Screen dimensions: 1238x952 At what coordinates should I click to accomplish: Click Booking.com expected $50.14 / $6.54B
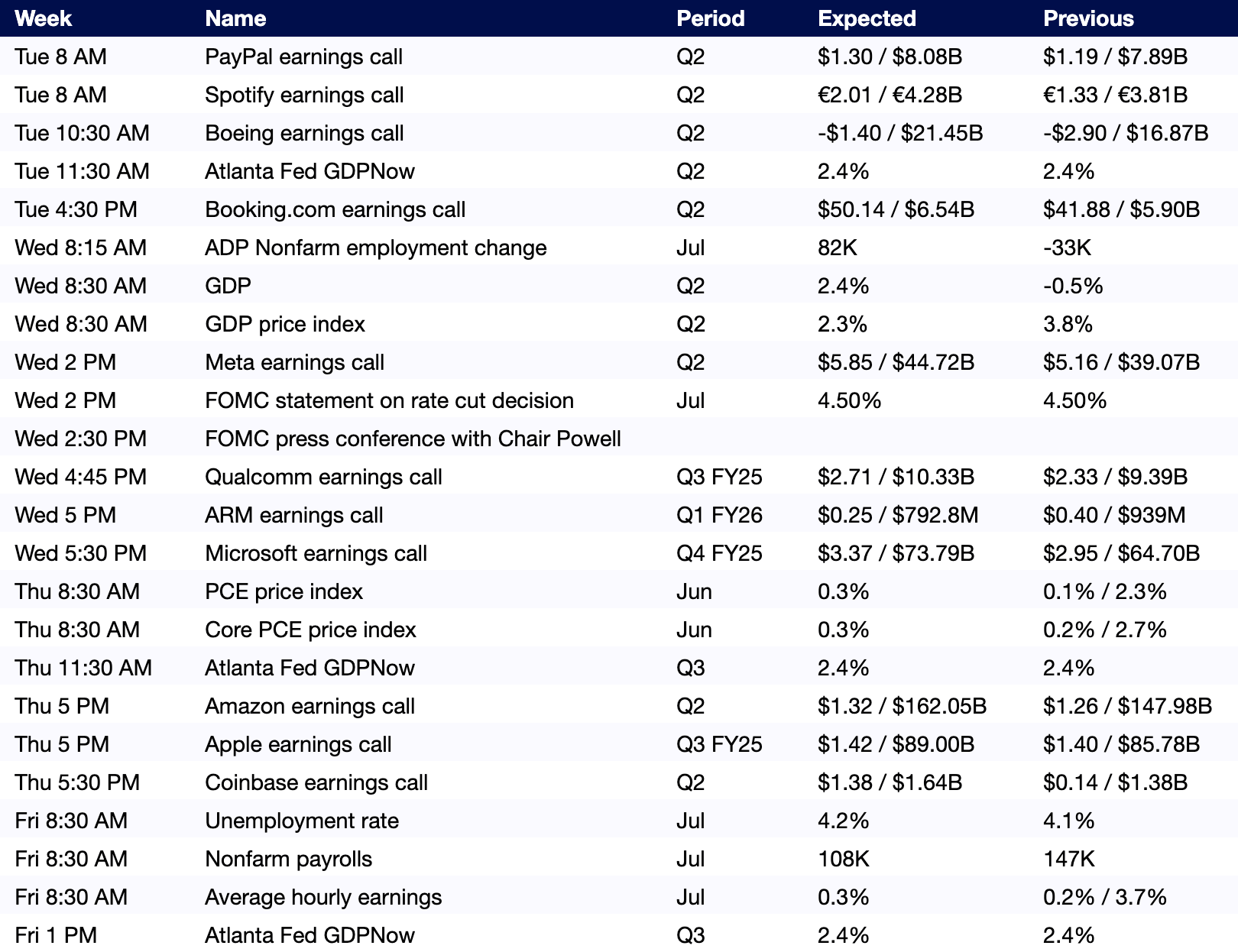click(896, 209)
